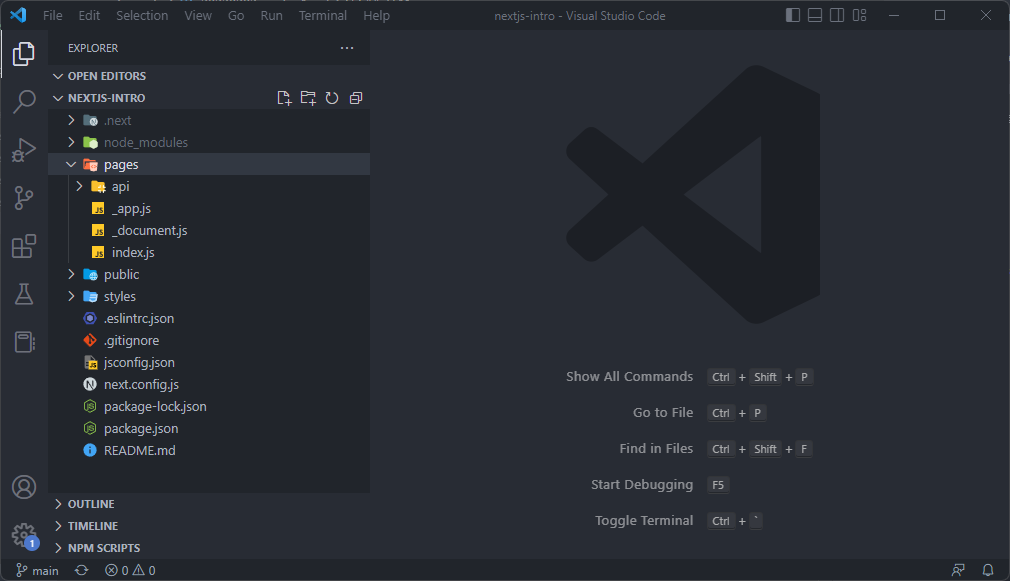Open the Testing flask view
1010x581 pixels.
[24, 294]
